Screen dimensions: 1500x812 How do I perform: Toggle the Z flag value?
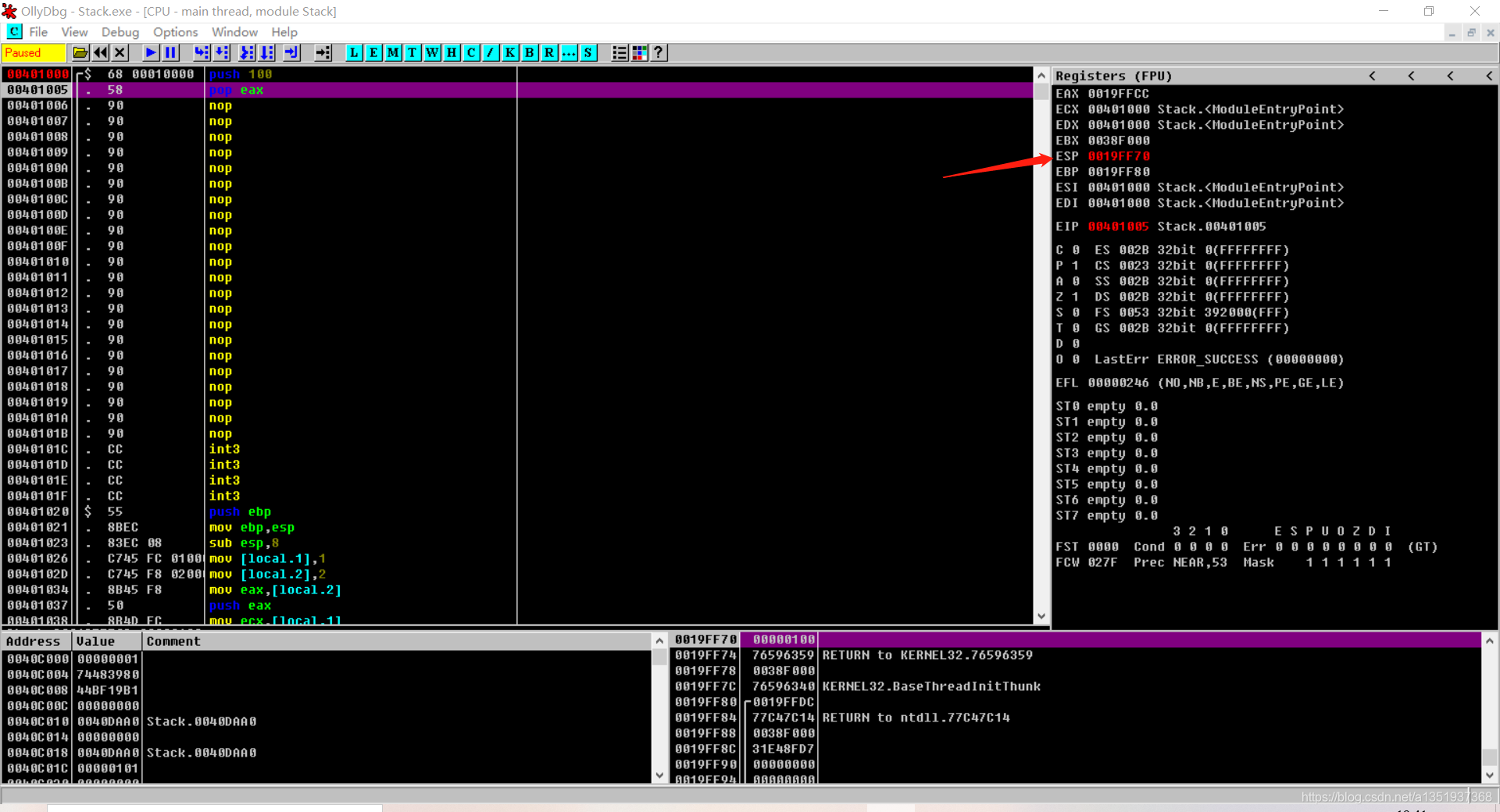point(1076,297)
